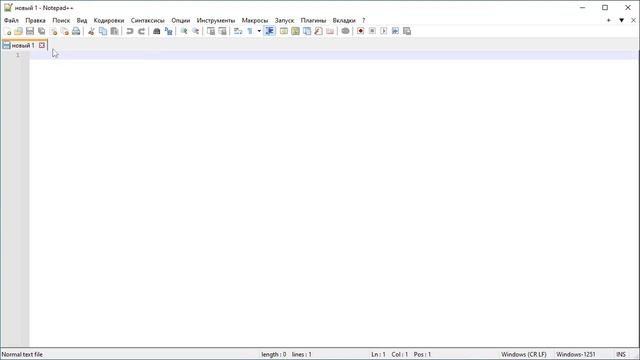The height and width of the screenshot is (360, 640).
Task: Click the Paste toolbar icon
Action: pyautogui.click(x=114, y=31)
